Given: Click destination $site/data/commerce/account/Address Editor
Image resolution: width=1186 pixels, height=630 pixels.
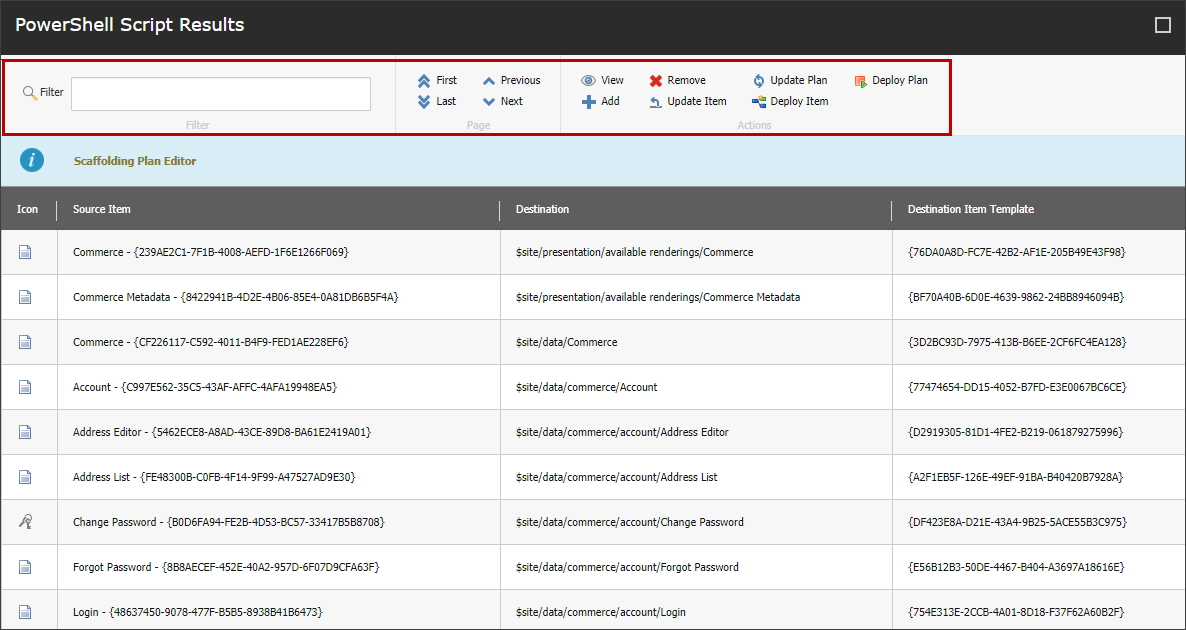Looking at the screenshot, I should coord(622,432).
